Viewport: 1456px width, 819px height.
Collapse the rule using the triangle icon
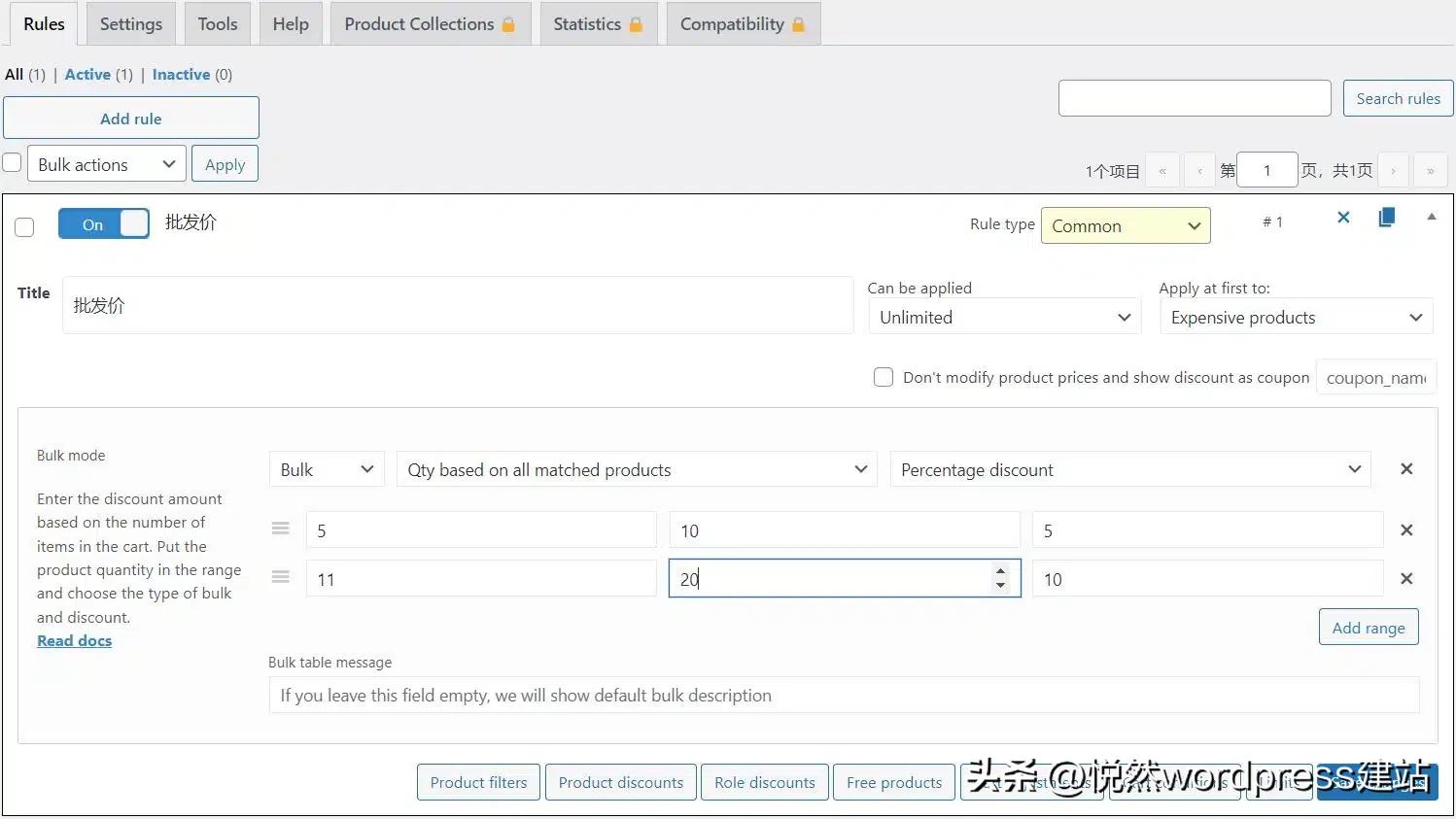[x=1431, y=216]
